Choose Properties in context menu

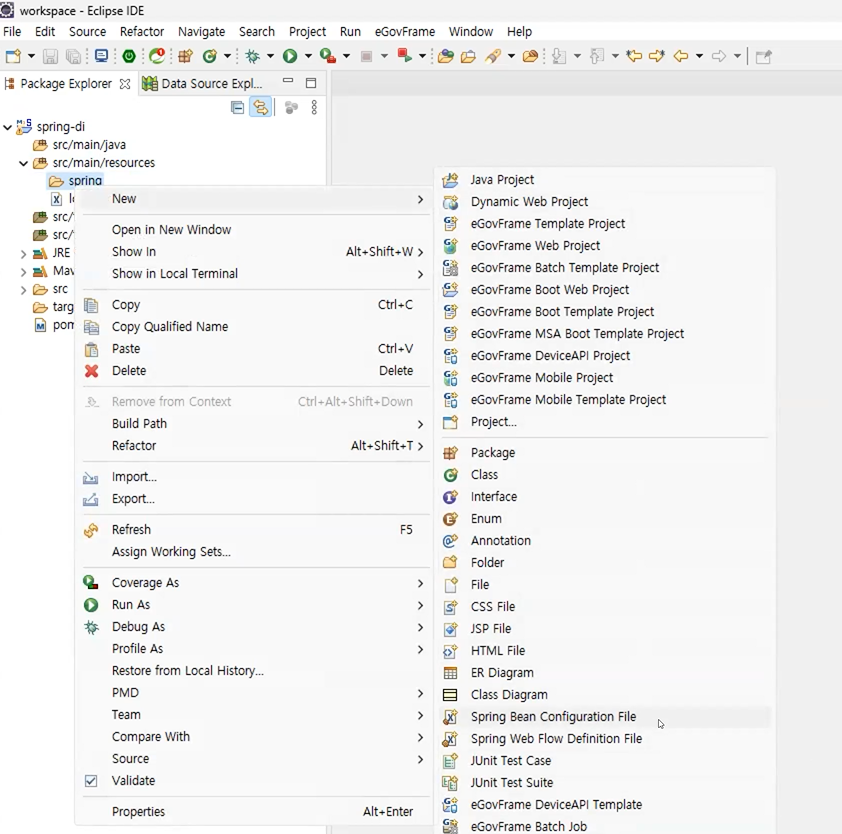click(x=254, y=812)
